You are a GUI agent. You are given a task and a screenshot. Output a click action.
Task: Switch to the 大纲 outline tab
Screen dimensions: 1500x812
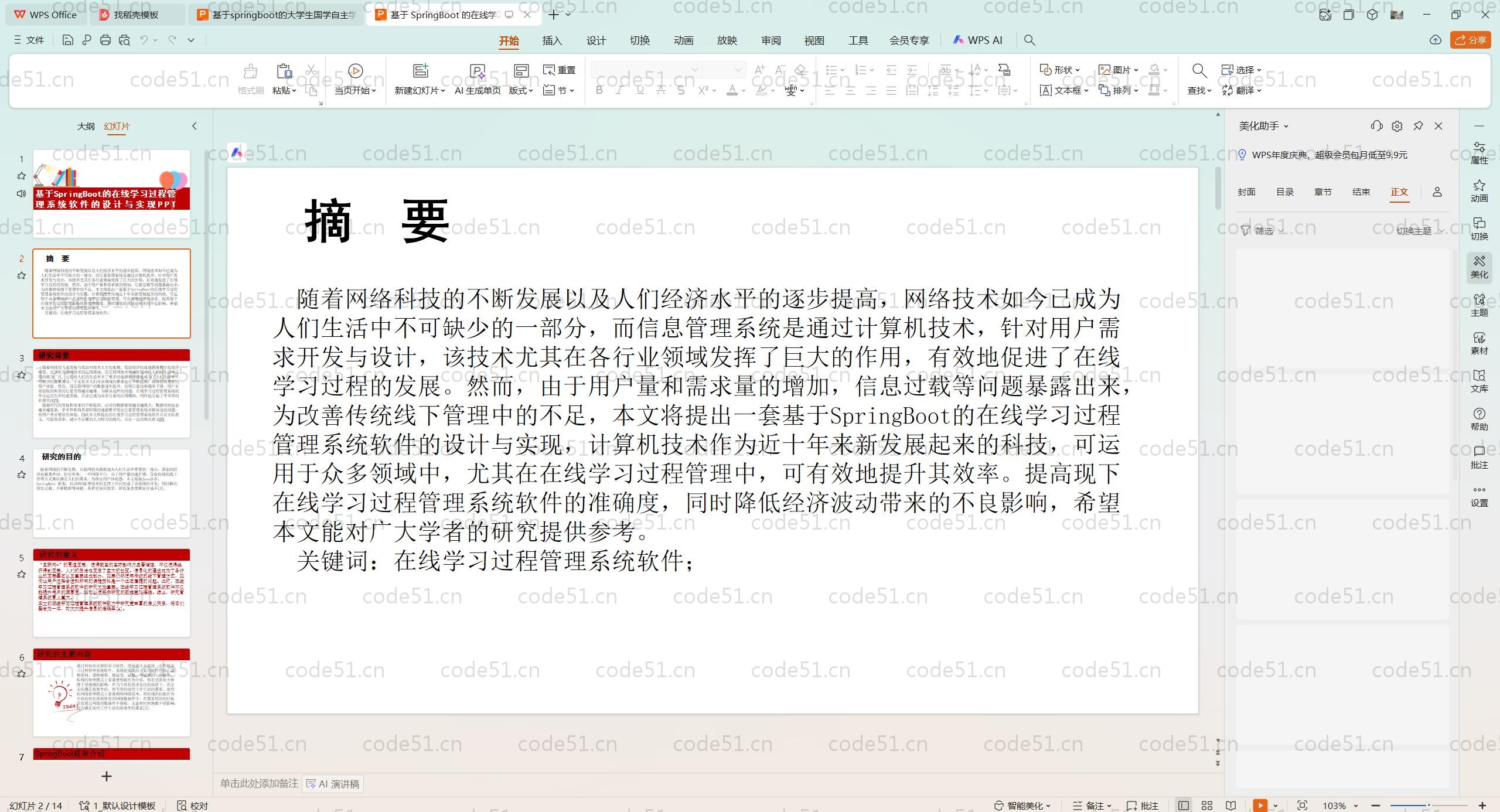click(86, 126)
